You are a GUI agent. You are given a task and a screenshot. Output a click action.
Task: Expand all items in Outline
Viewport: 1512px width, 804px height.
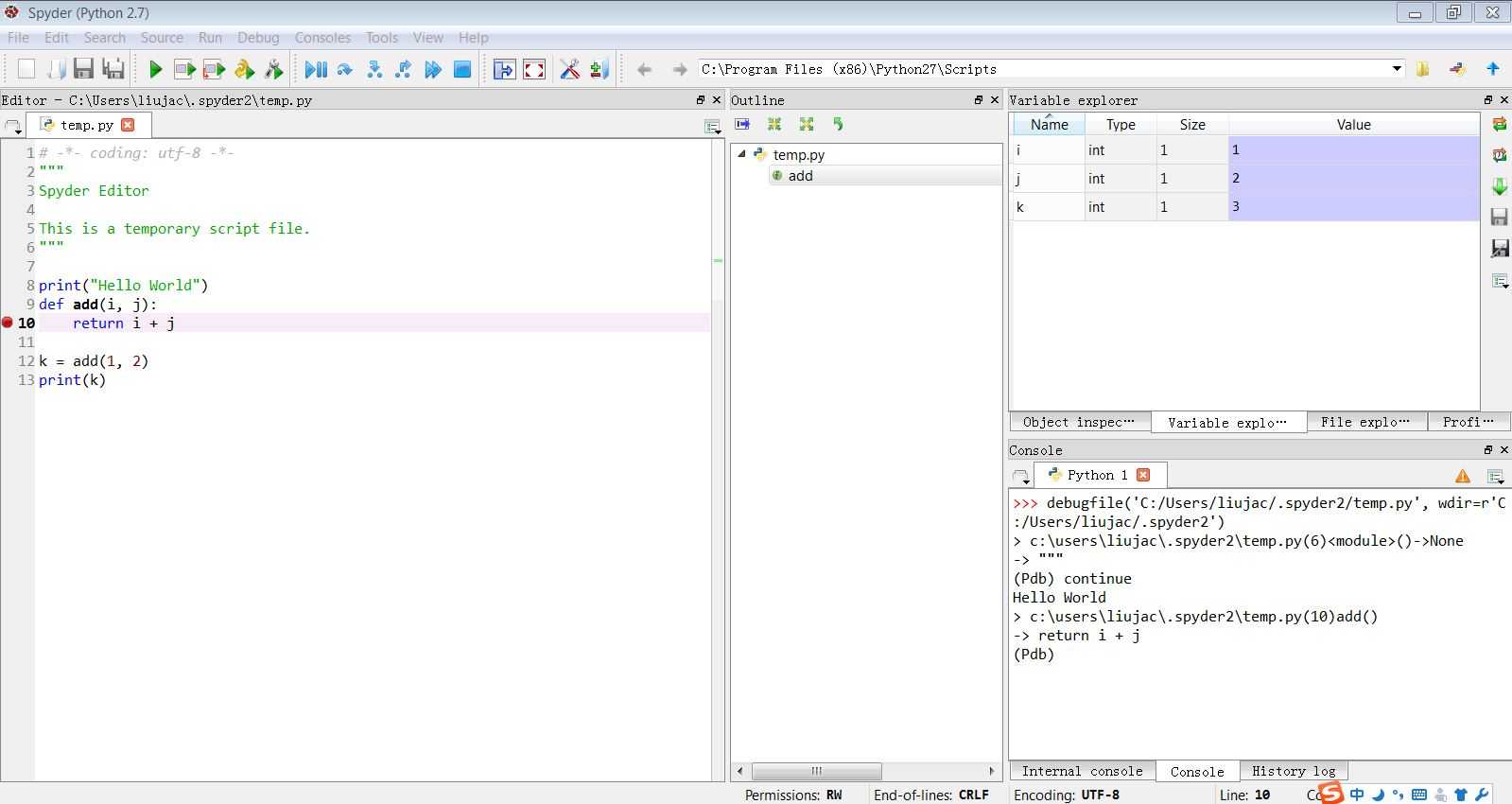point(807,124)
